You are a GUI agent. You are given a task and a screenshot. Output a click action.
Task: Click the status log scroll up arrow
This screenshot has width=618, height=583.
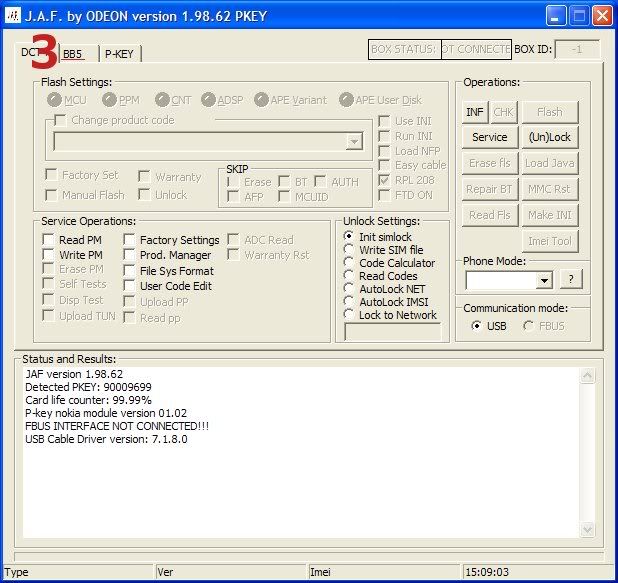pos(587,375)
